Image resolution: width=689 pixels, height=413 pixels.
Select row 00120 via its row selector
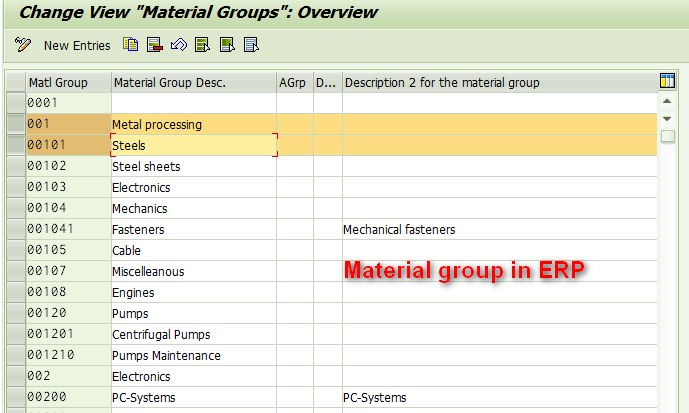[x=16, y=313]
